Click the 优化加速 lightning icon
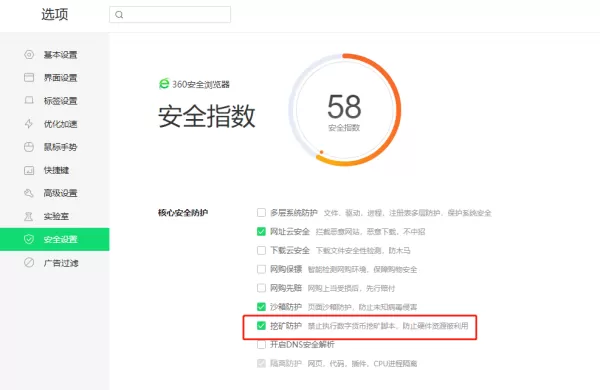The image size is (600, 390). pyautogui.click(x=29, y=124)
